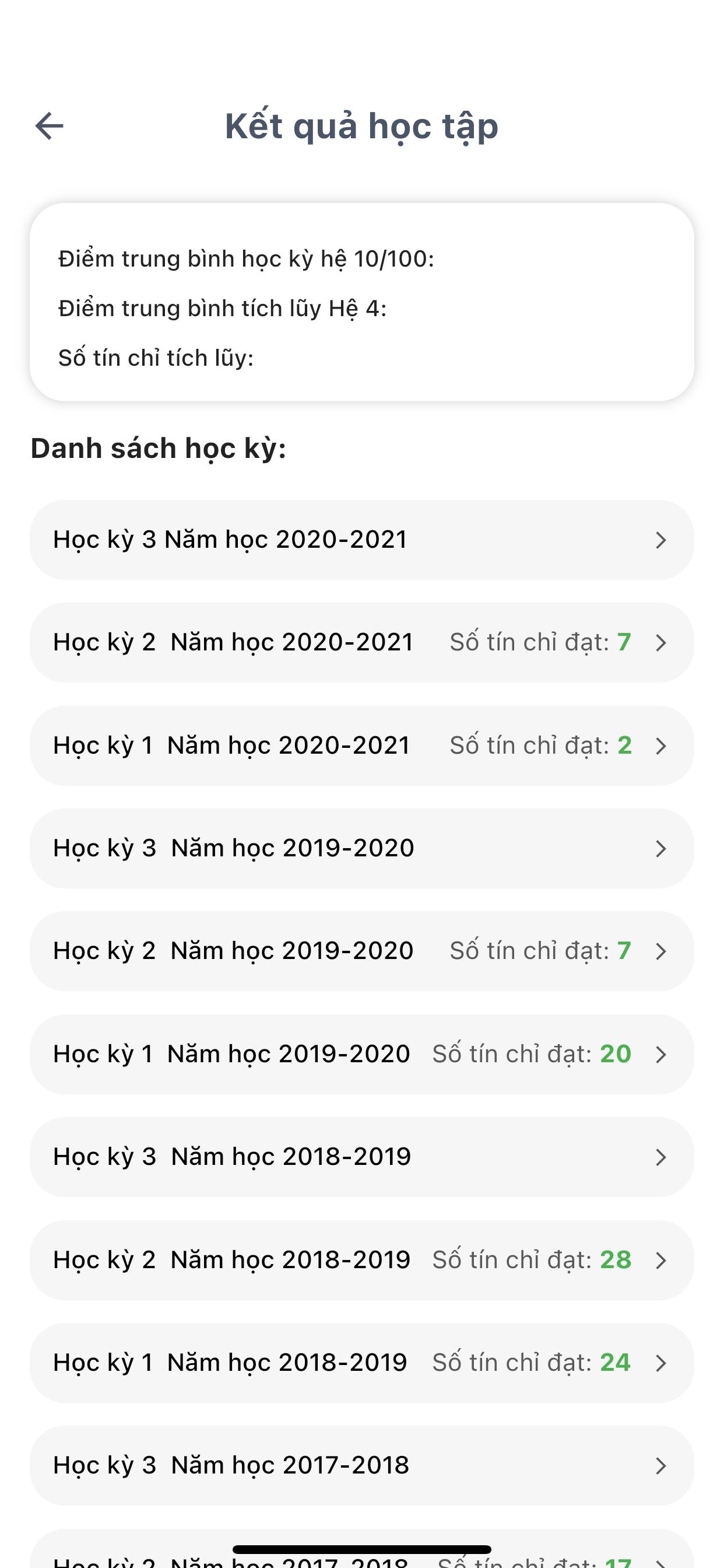Tap credits count 24 for Học kỳ 1 2018-2019
This screenshot has height=1568, width=724.
(x=615, y=1363)
